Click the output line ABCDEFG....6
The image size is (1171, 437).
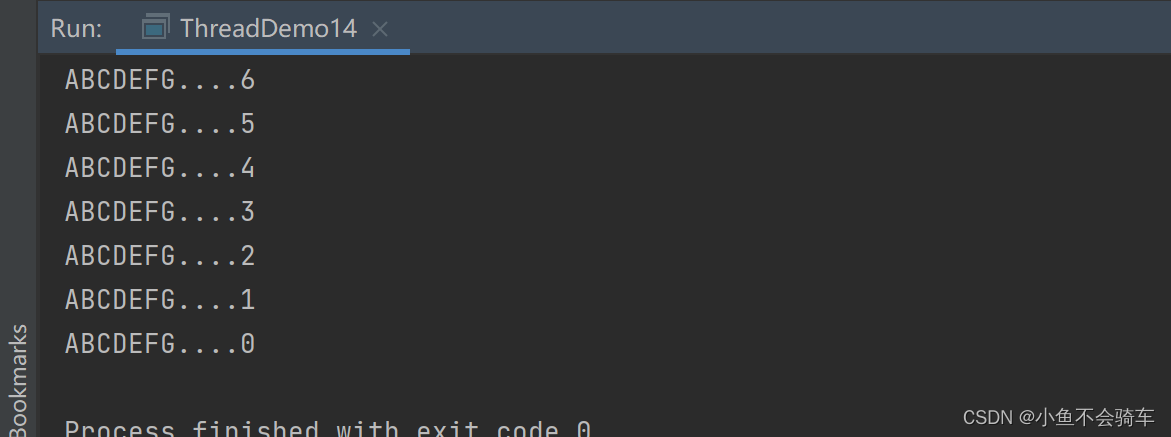pos(160,80)
